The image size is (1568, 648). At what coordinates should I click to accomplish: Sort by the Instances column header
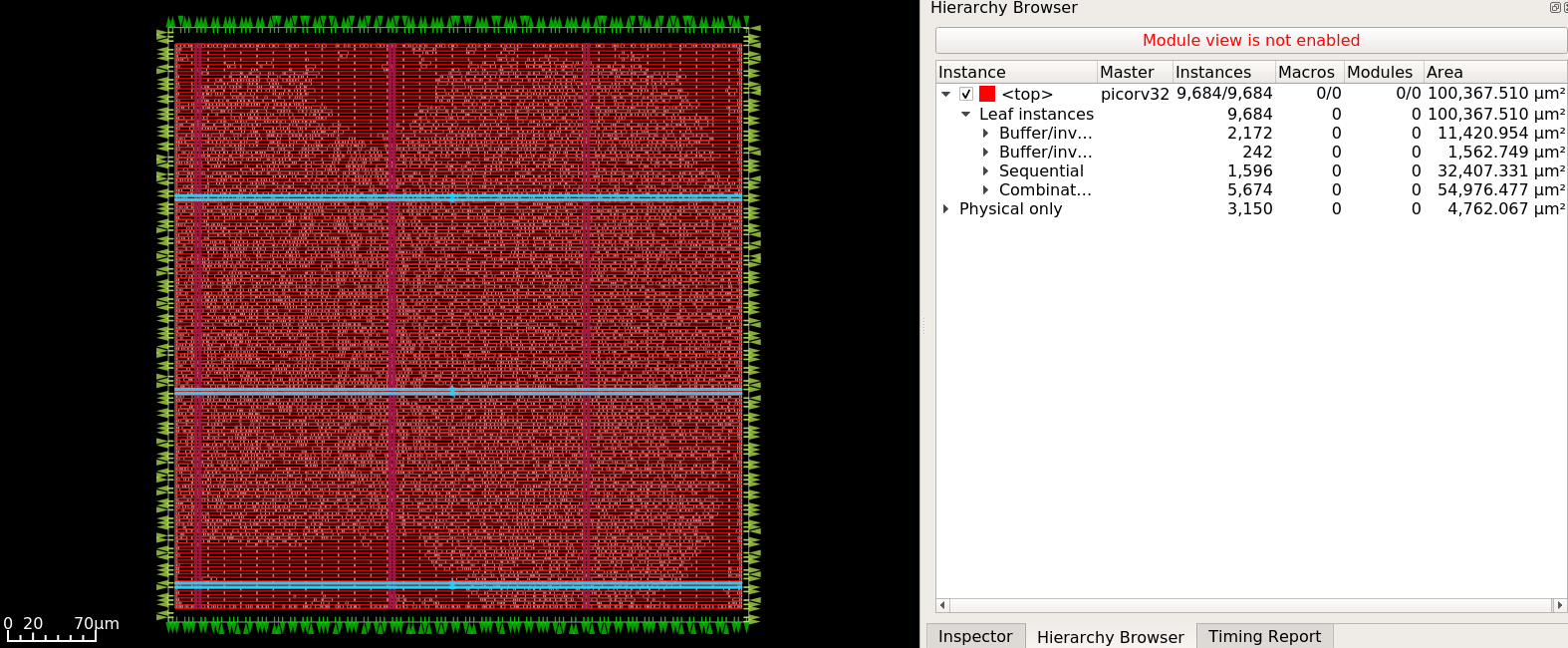click(1224, 72)
